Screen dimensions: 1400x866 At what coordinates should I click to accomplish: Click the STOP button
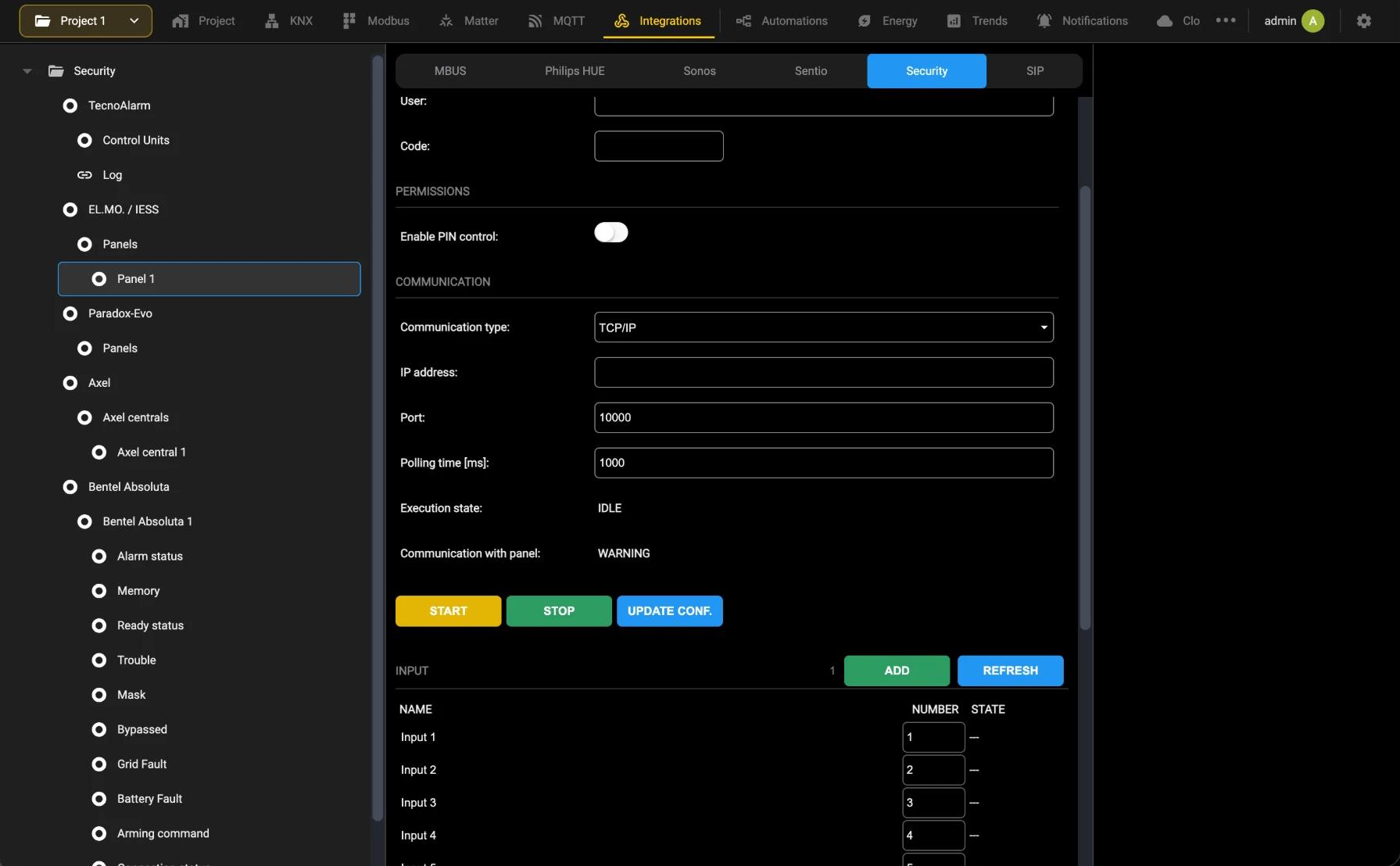click(559, 611)
